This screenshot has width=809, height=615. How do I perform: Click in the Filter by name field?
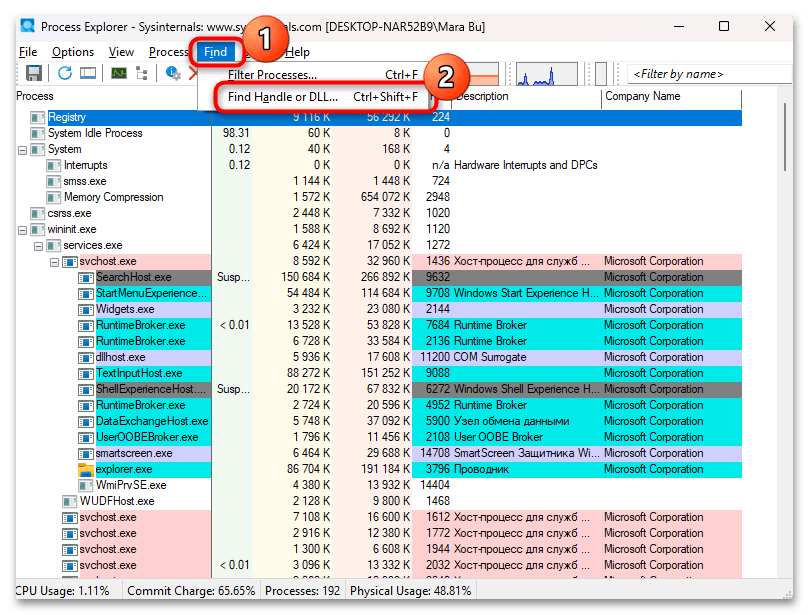[709, 74]
